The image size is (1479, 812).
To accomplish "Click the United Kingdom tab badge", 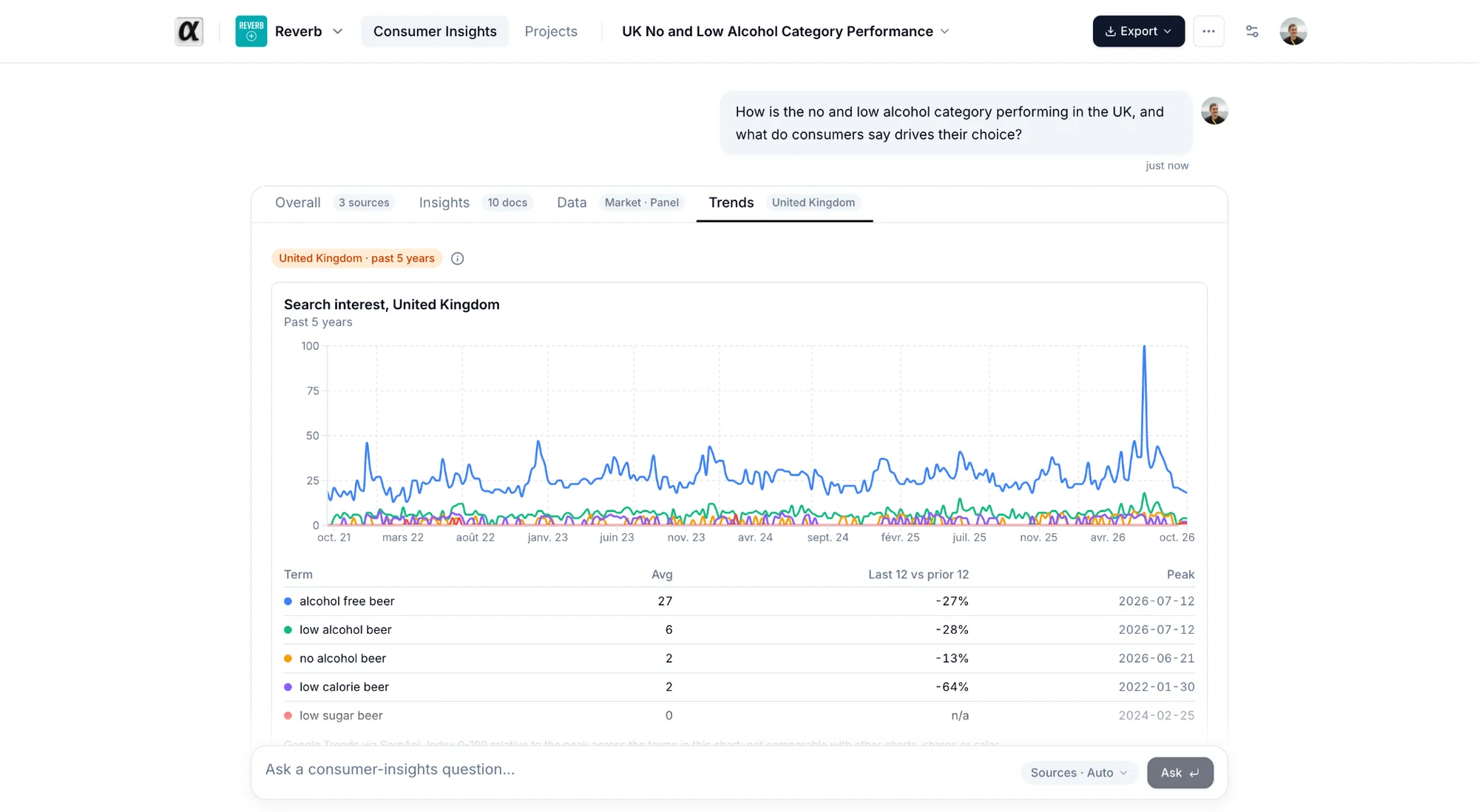I will click(813, 203).
